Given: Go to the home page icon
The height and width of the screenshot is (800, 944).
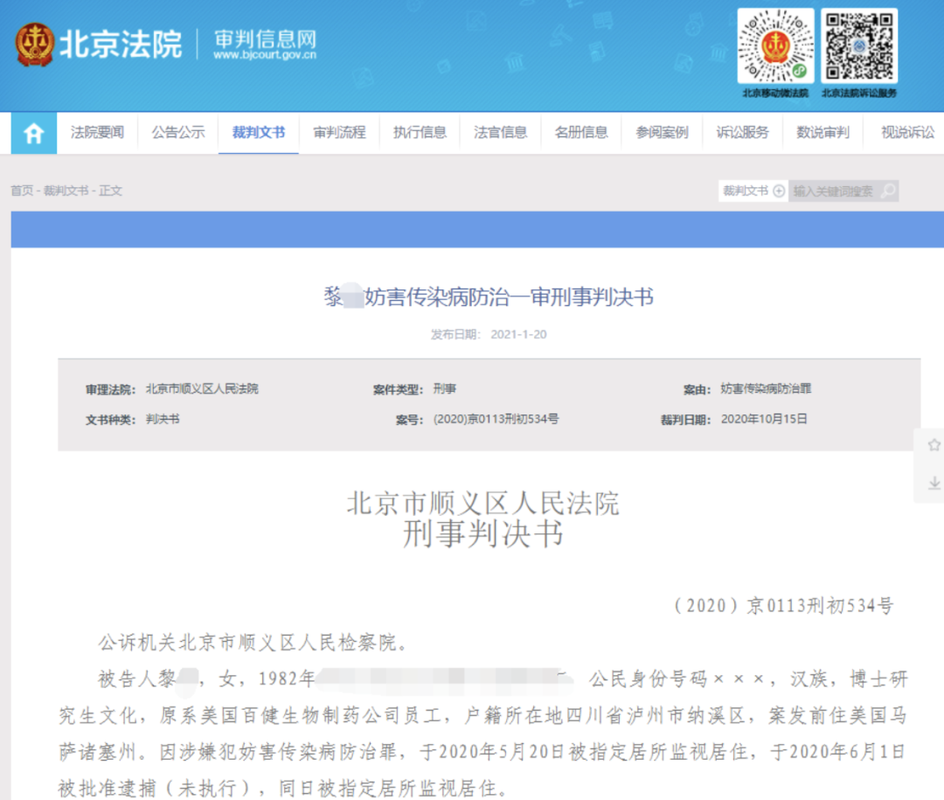Looking at the screenshot, I should pos(34,133).
